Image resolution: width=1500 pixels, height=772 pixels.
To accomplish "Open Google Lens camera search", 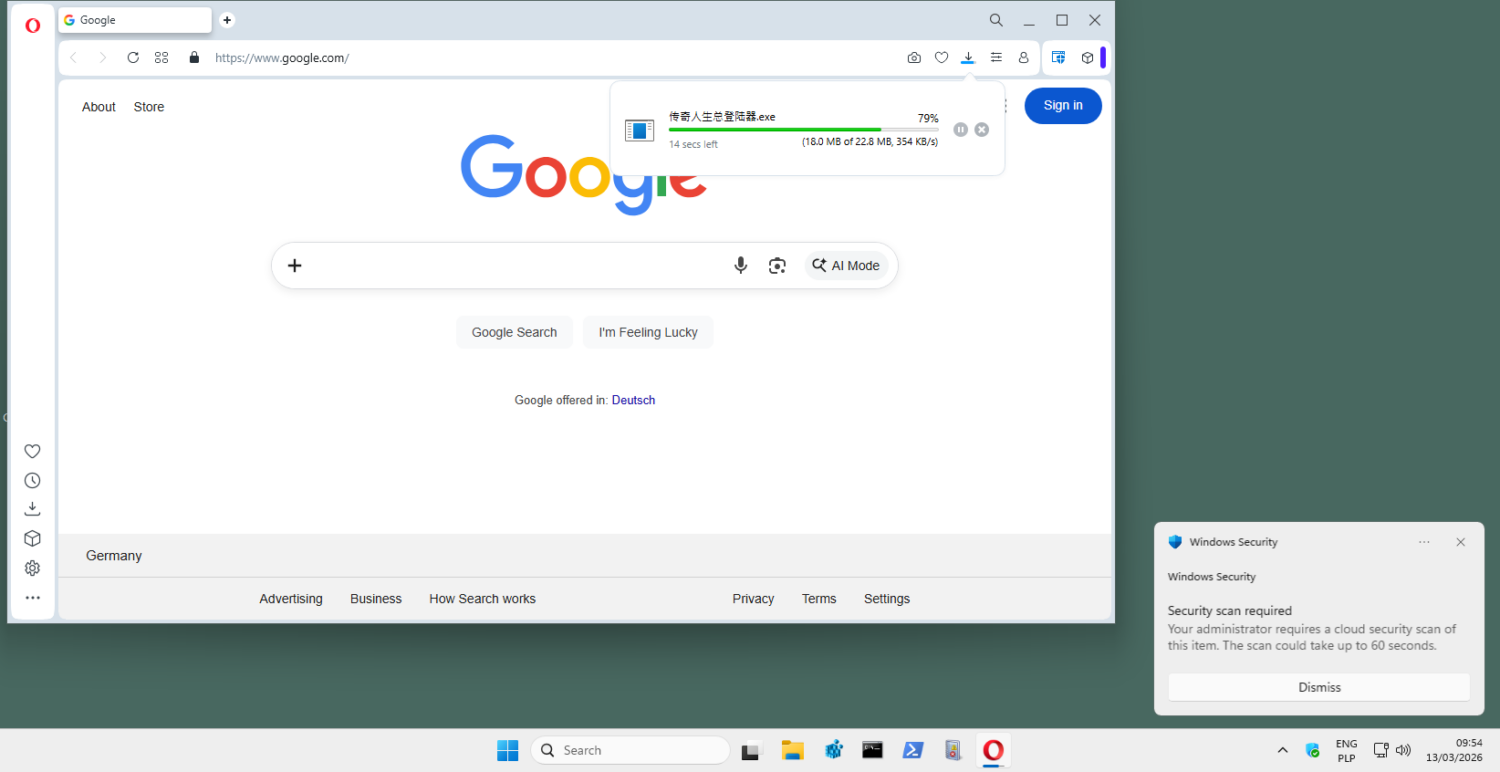I will [x=777, y=265].
